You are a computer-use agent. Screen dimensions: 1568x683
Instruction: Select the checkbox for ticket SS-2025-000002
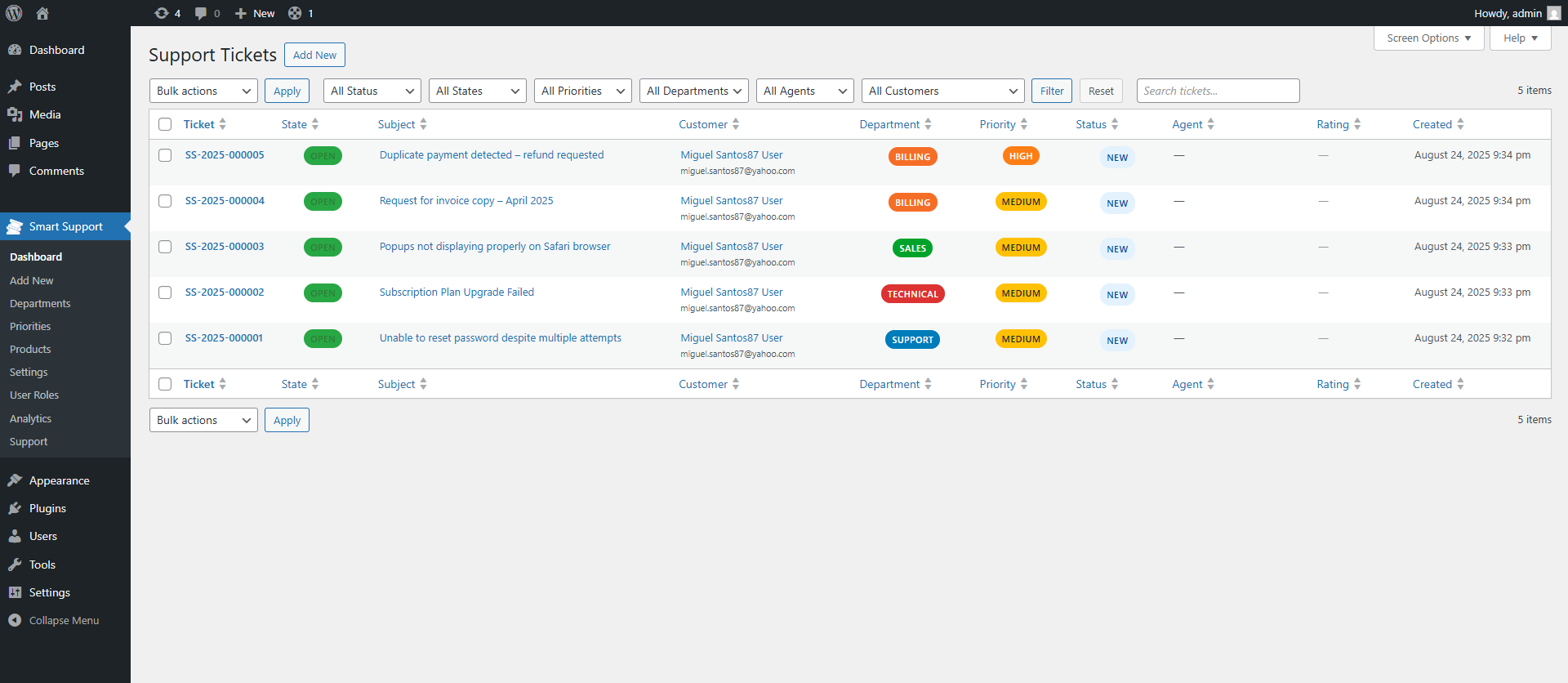[165, 292]
